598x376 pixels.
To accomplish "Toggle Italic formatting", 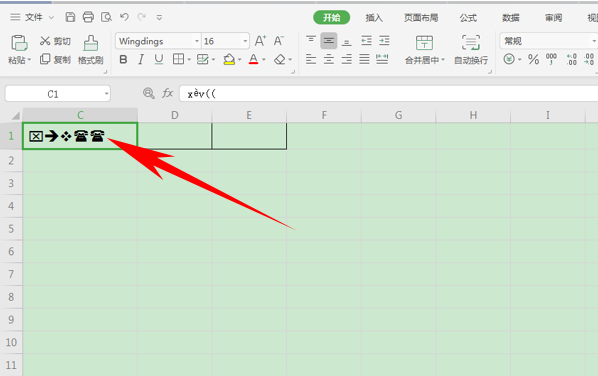I will coord(141,59).
